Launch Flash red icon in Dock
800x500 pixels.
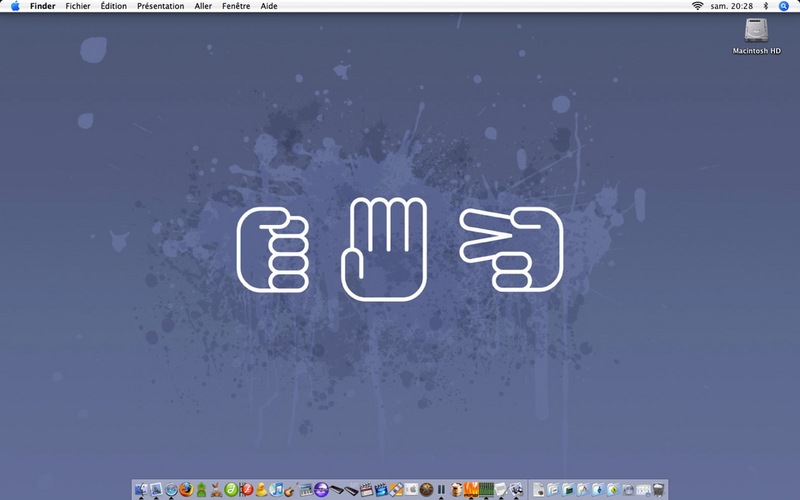tap(247, 490)
